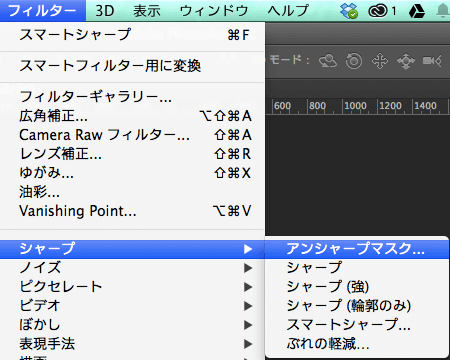Open the ウィンドウ menu

pyautogui.click(x=214, y=11)
